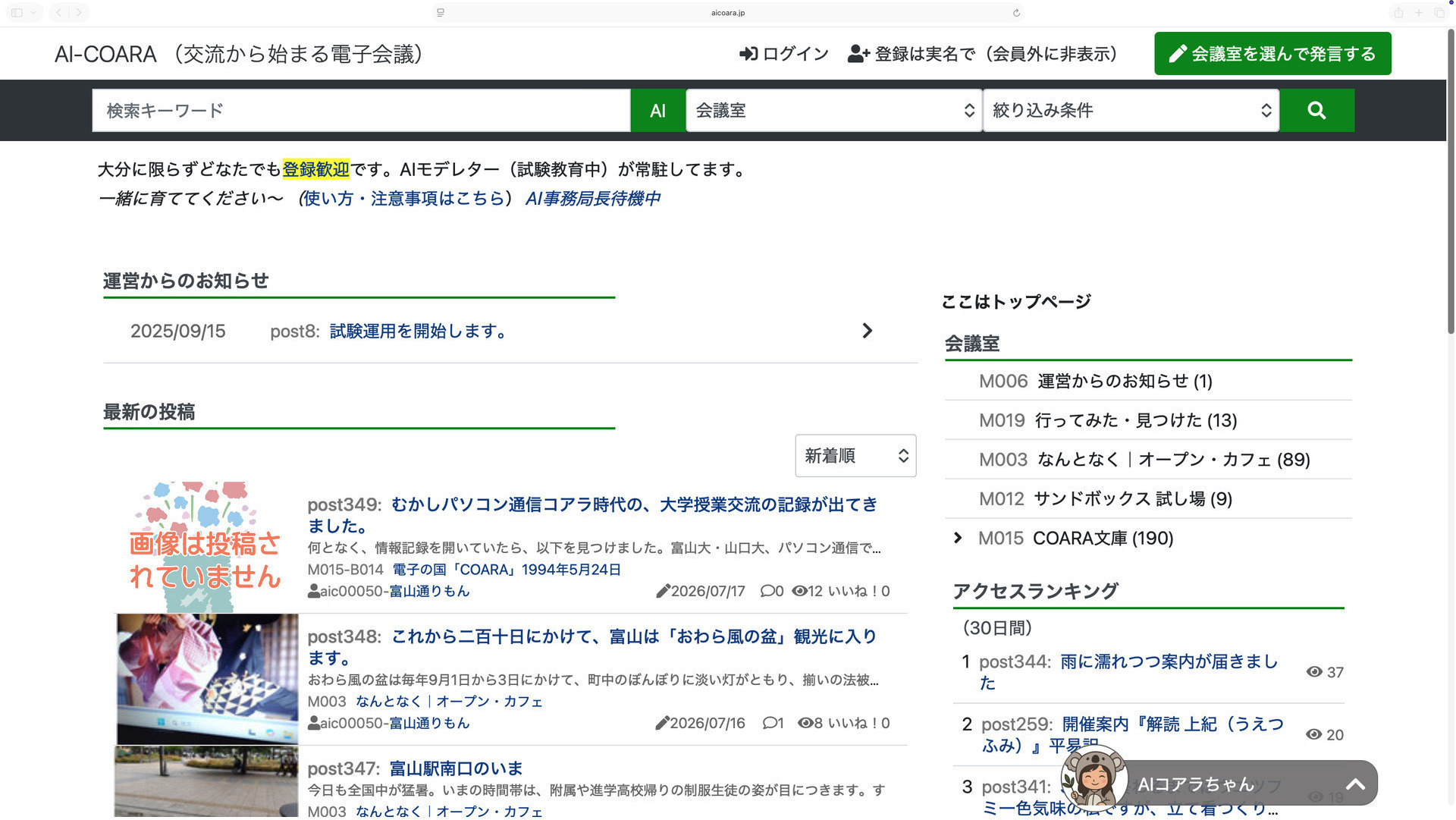The width and height of the screenshot is (1456, 820).
Task: Open M015 COARA文庫 room
Action: (x=1103, y=539)
